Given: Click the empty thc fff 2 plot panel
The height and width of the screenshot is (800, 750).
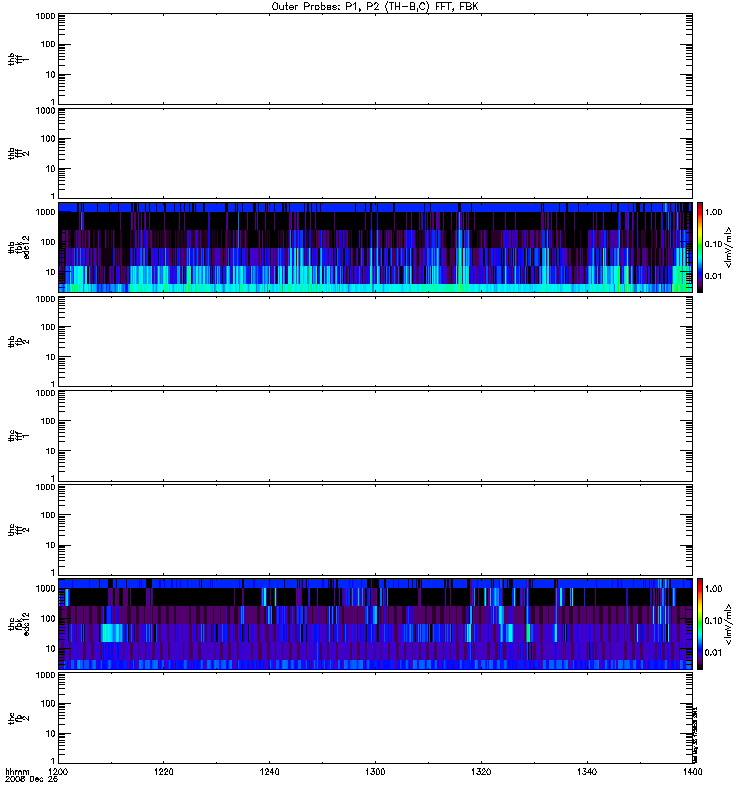Looking at the screenshot, I should coord(375,530).
